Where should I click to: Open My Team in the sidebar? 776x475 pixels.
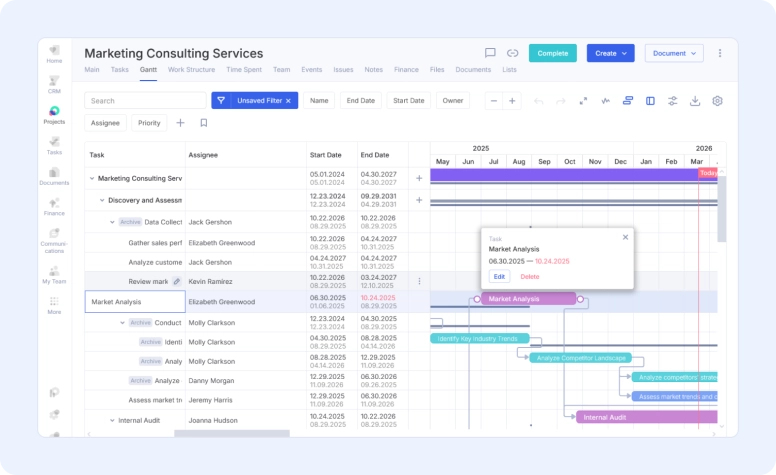point(54,275)
